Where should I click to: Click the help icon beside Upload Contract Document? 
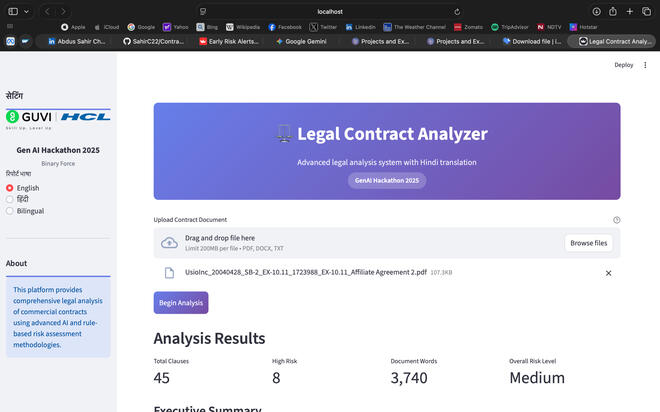[616, 220]
